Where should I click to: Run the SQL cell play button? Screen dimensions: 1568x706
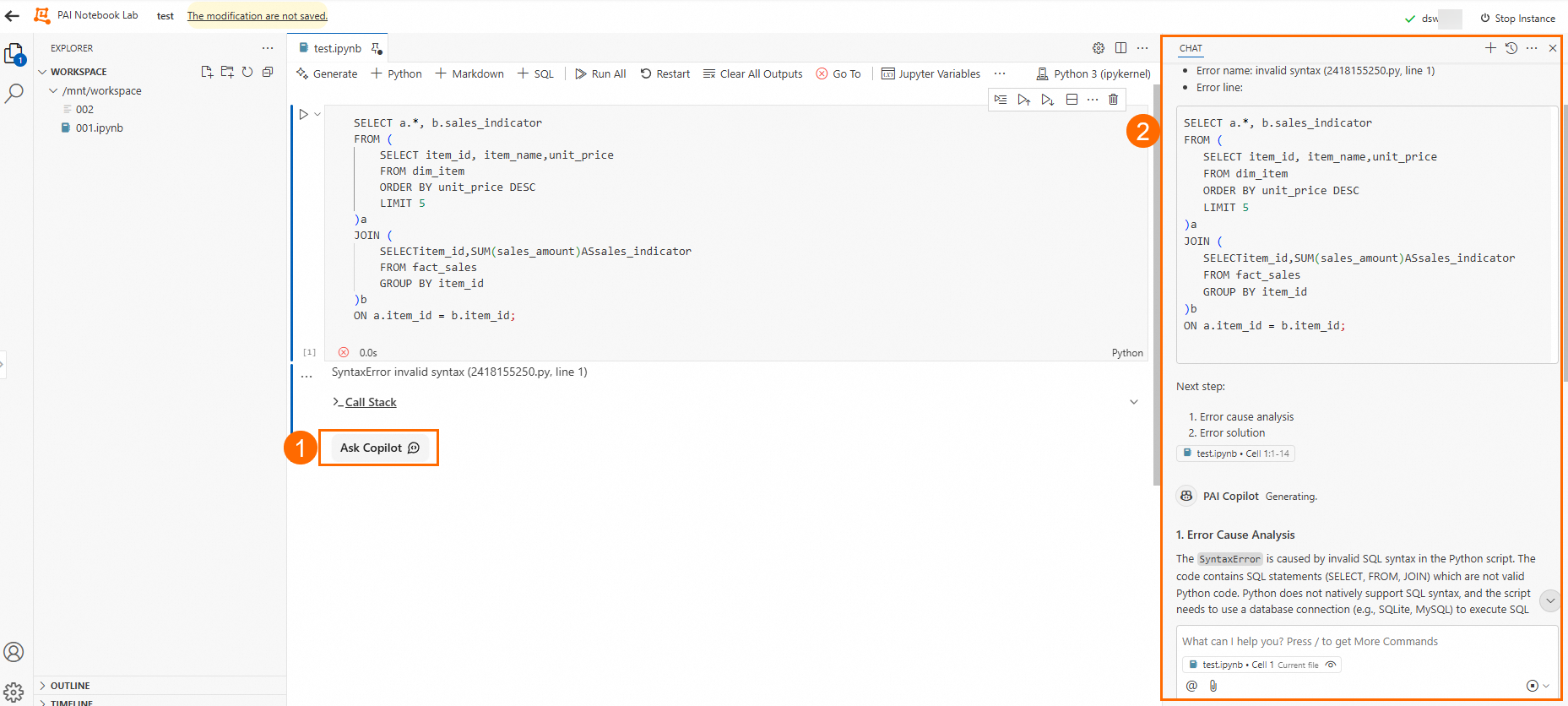[x=304, y=114]
